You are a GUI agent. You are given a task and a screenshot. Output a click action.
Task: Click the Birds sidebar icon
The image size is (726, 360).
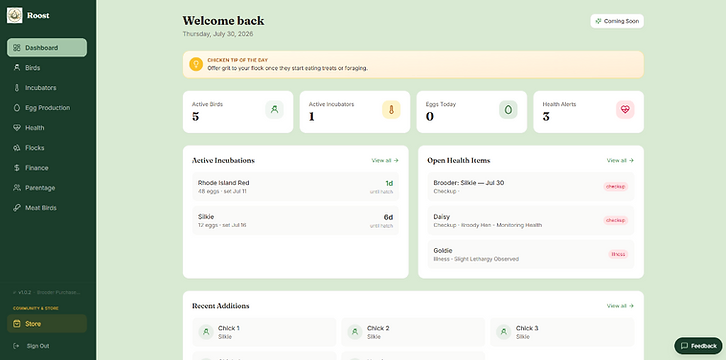pos(17,68)
